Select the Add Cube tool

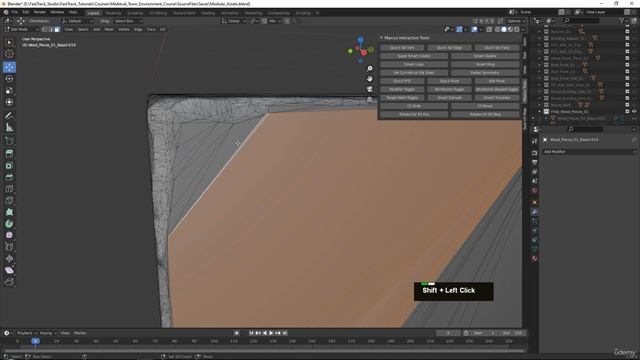point(9,141)
